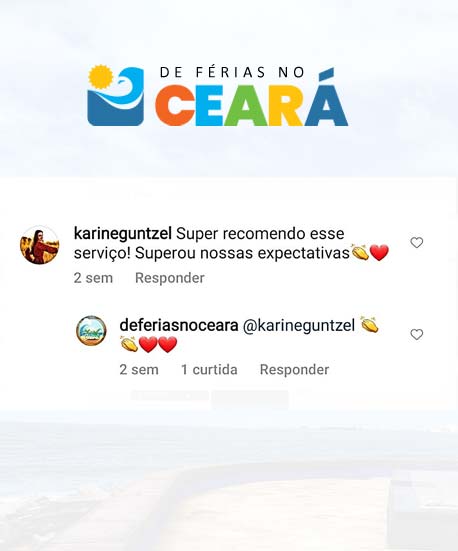Click the DE FÉRIAS NO heading text
458x551 pixels.
(x=232, y=72)
